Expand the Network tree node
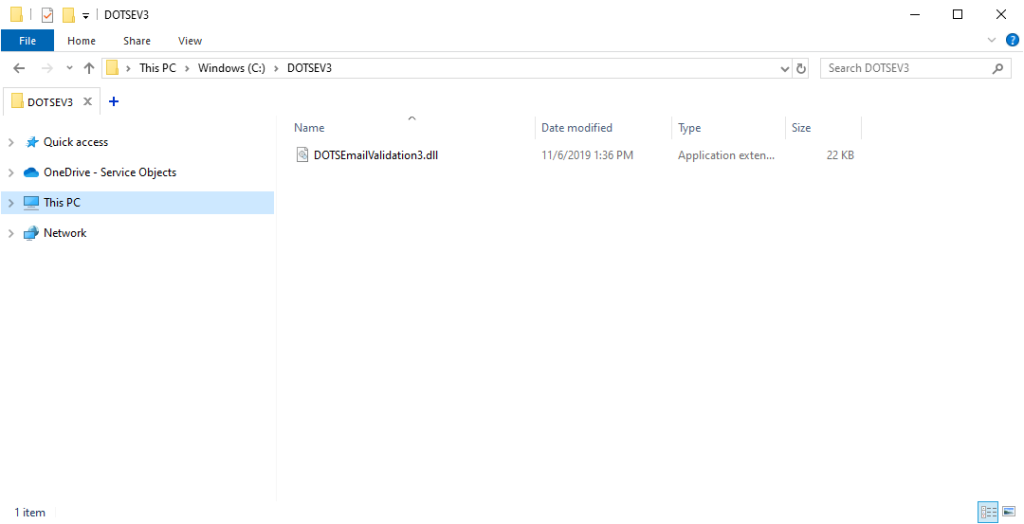The width and height of the screenshot is (1024, 524). point(10,233)
